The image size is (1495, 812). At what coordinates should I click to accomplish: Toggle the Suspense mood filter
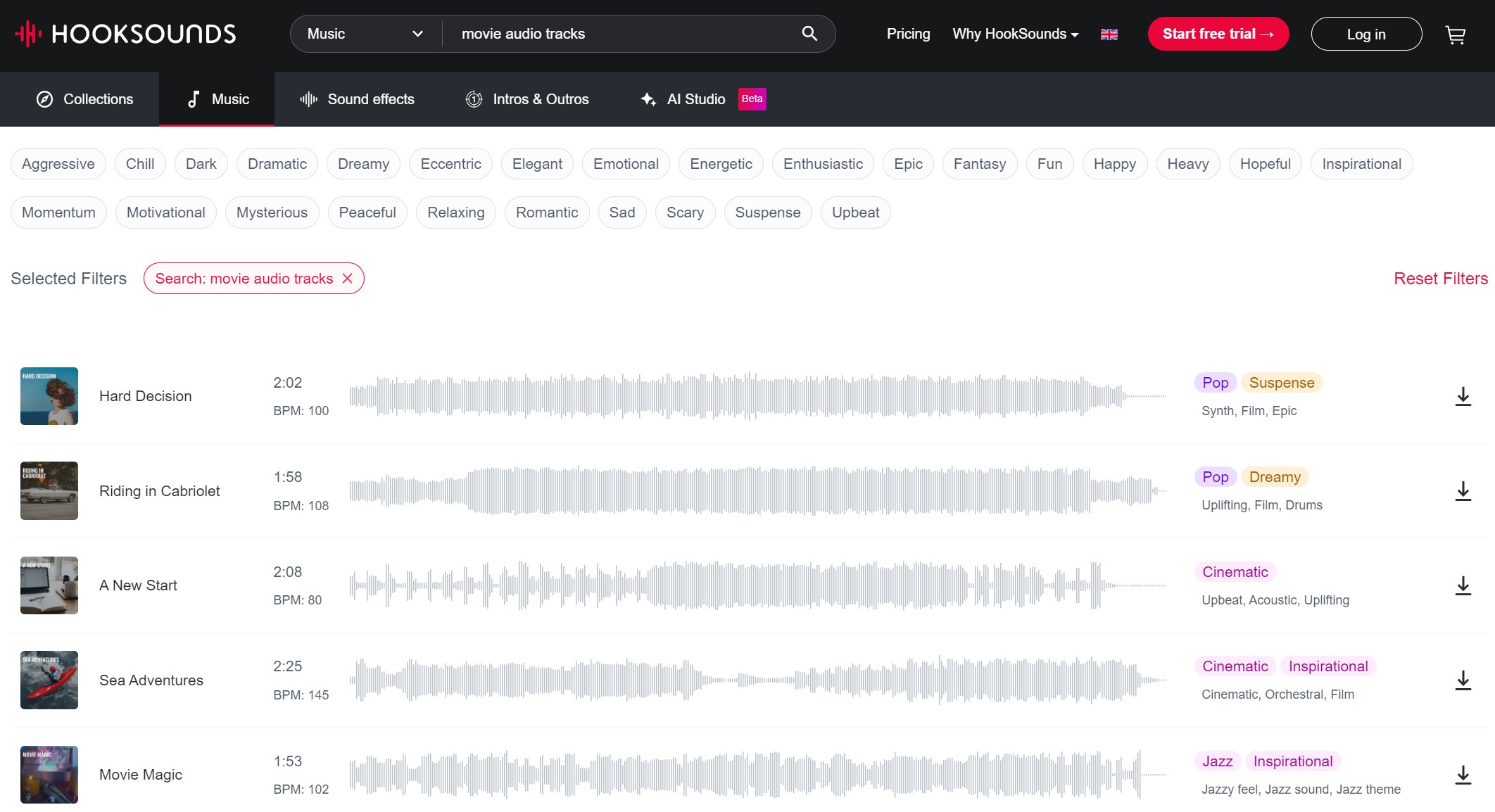click(x=767, y=212)
